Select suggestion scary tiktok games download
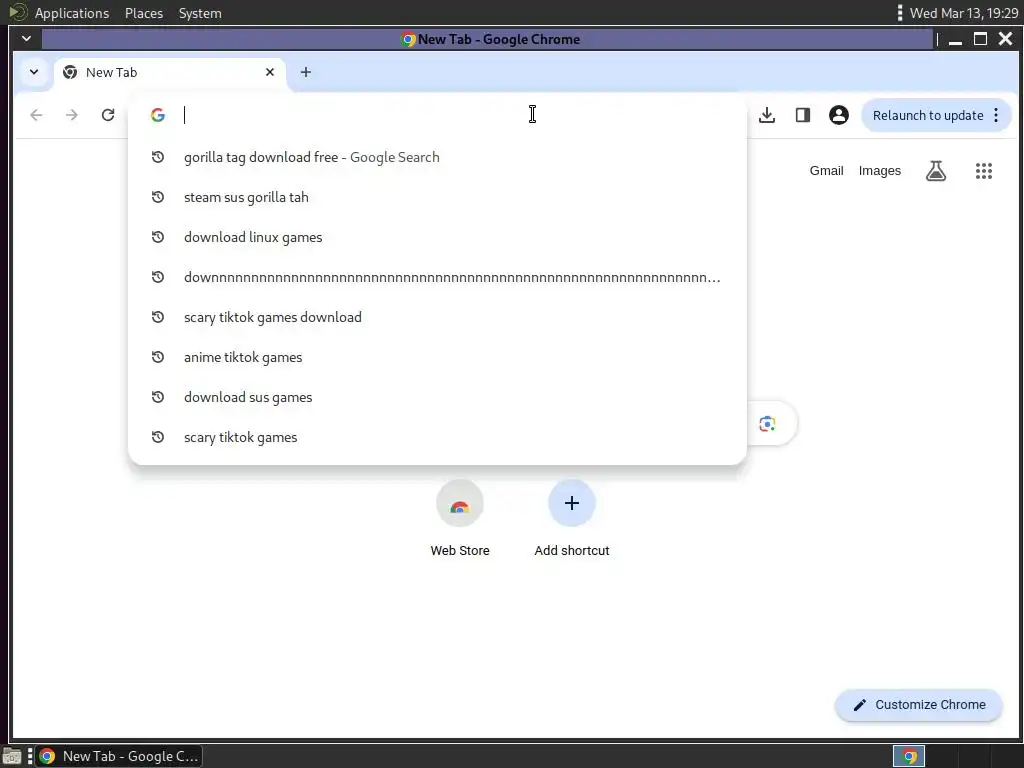 [438, 317]
